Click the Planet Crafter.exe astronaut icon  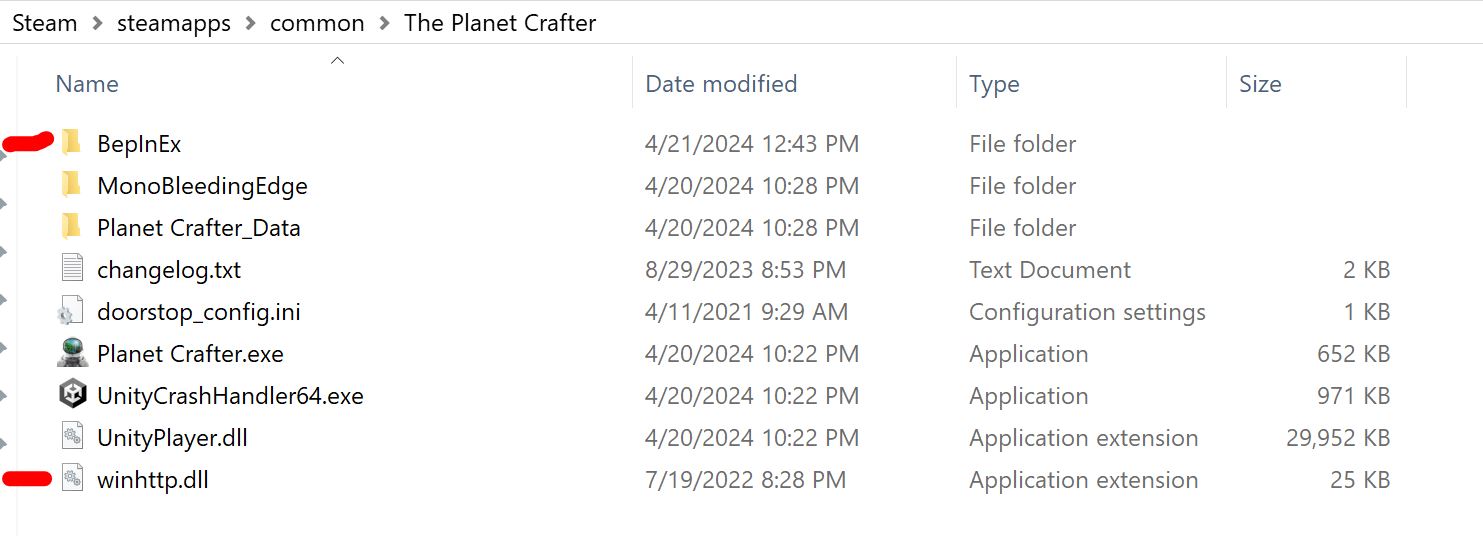coord(71,354)
